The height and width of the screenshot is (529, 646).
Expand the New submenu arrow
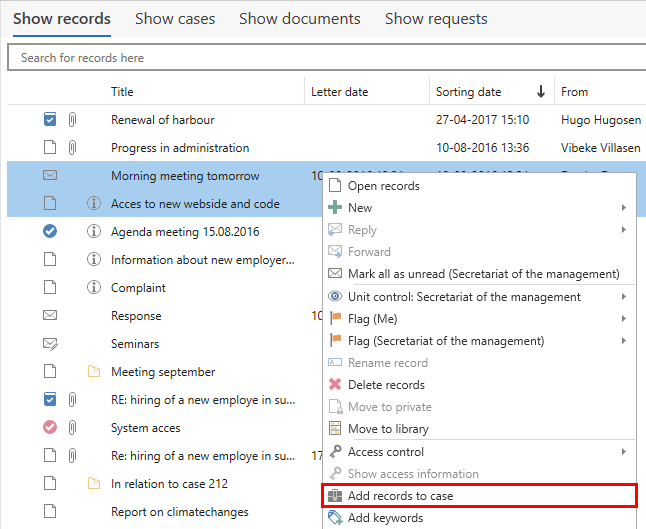point(624,208)
